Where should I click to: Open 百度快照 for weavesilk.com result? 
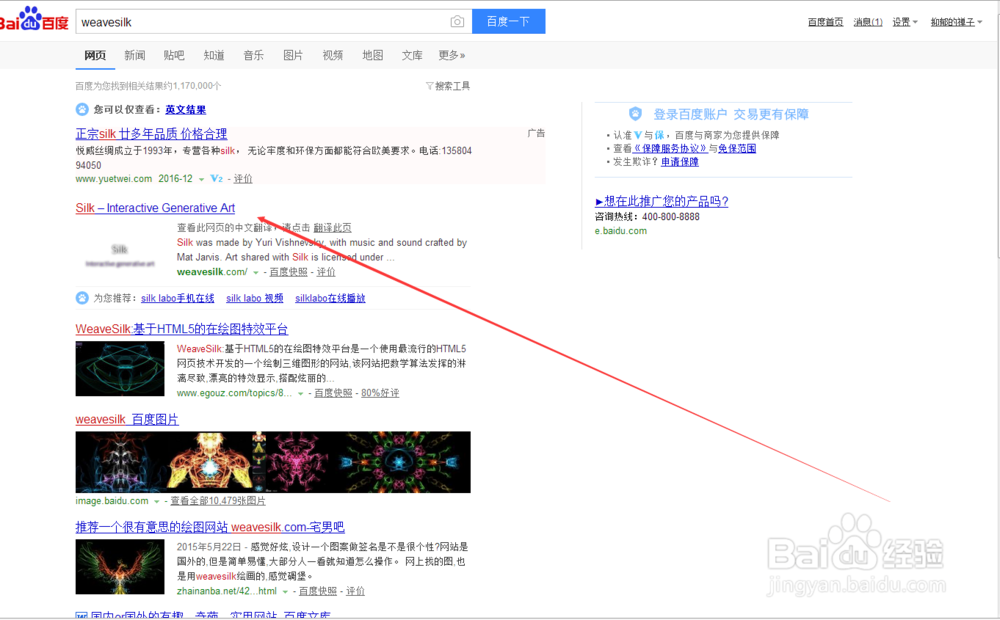point(288,272)
